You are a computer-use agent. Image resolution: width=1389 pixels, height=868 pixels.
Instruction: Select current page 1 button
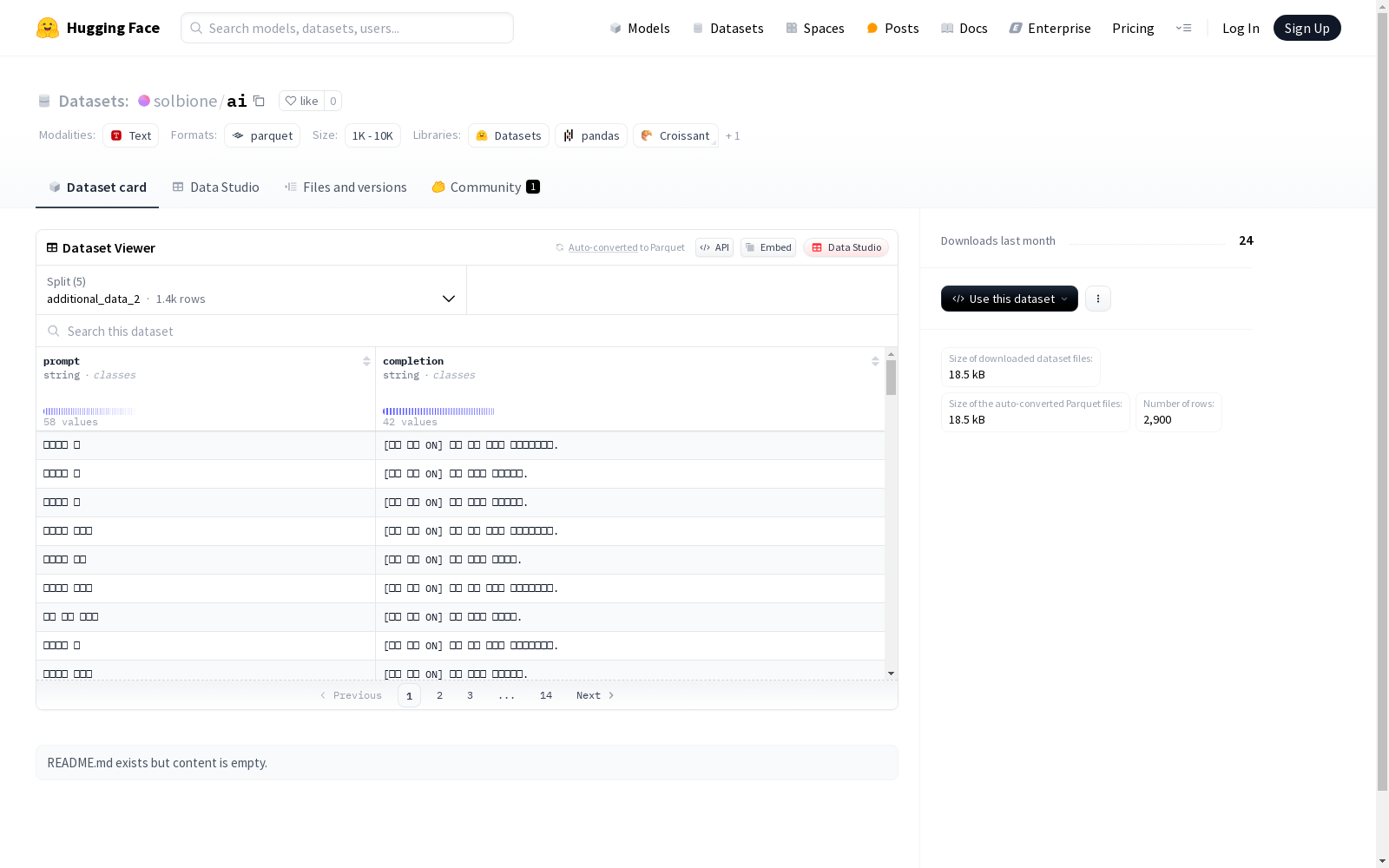[x=409, y=695]
